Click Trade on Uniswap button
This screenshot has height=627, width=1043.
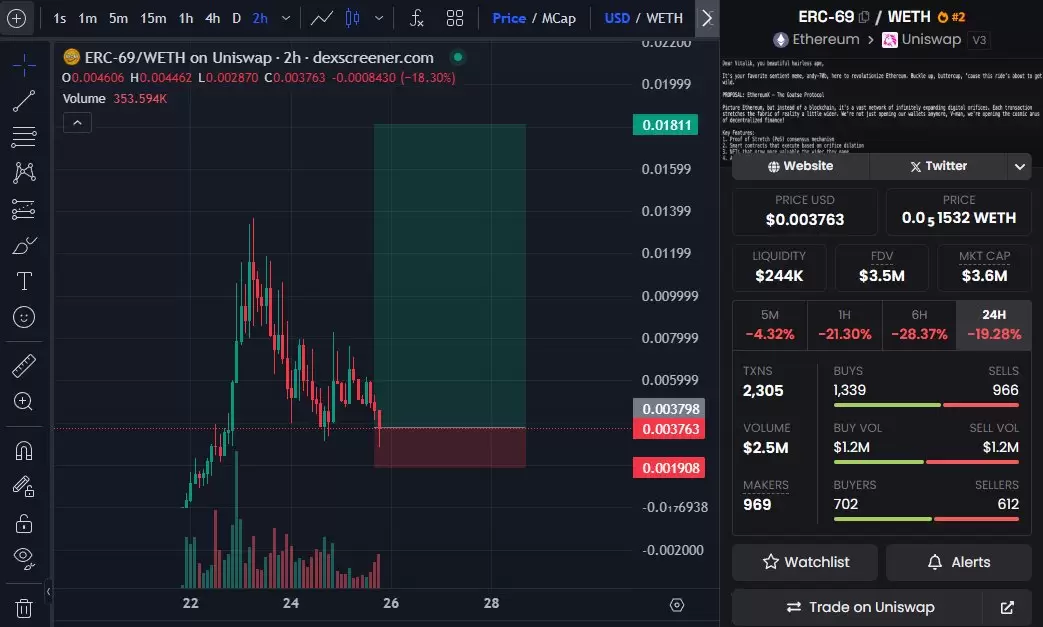pos(857,607)
